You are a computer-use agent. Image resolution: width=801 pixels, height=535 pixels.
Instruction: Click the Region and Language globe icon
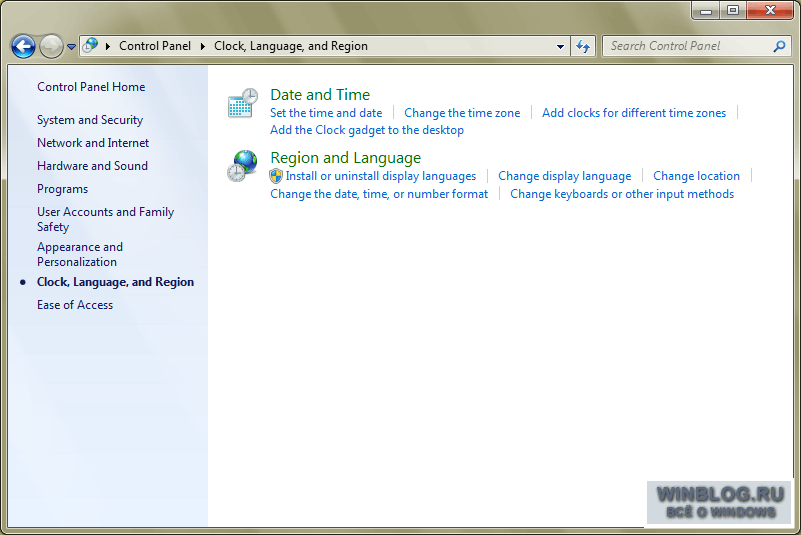243,166
